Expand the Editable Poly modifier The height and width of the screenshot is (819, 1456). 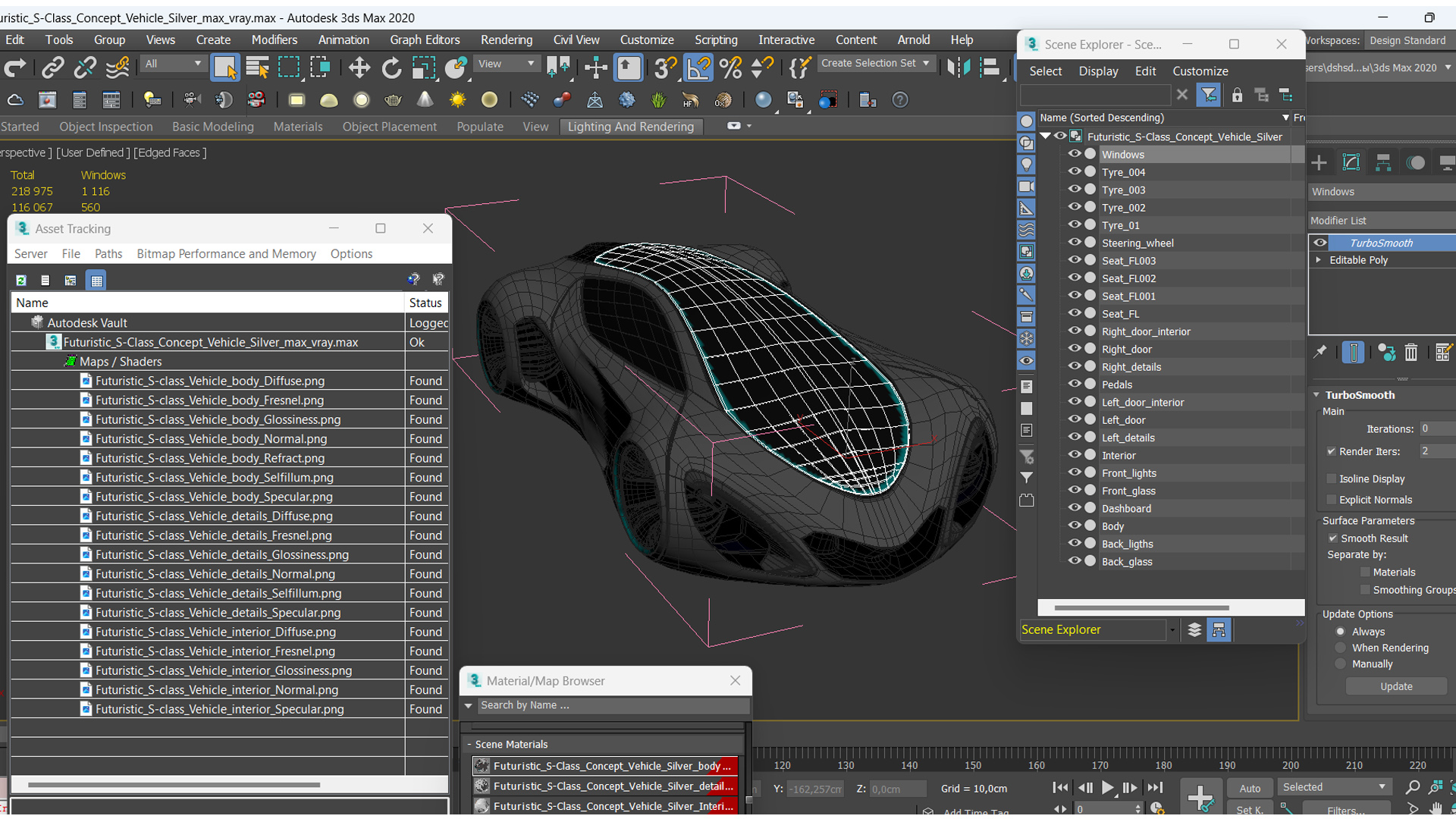(x=1319, y=260)
